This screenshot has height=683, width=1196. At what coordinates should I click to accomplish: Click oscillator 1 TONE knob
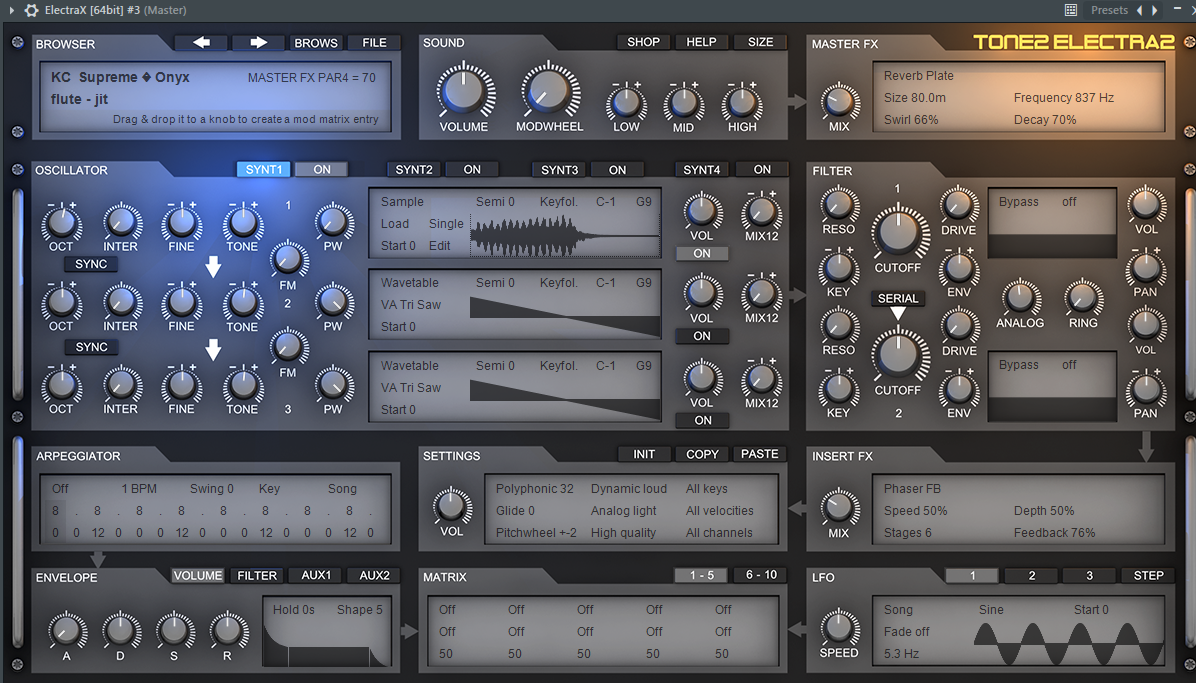(x=243, y=223)
